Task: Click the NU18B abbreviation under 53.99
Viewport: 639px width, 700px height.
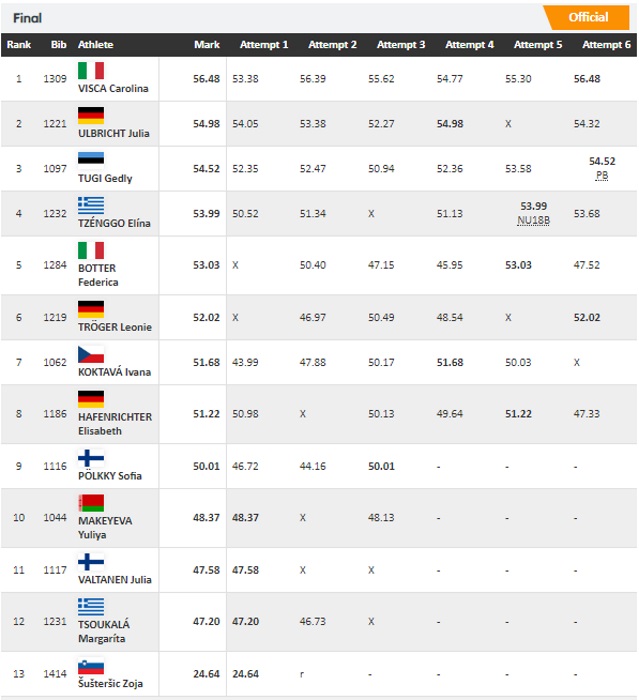Action: click(533, 221)
